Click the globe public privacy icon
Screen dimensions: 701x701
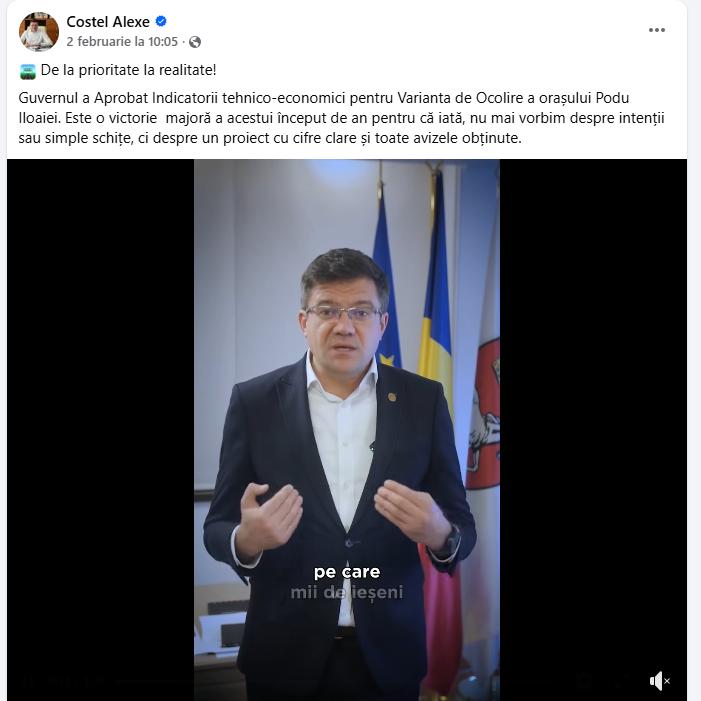pos(195,42)
